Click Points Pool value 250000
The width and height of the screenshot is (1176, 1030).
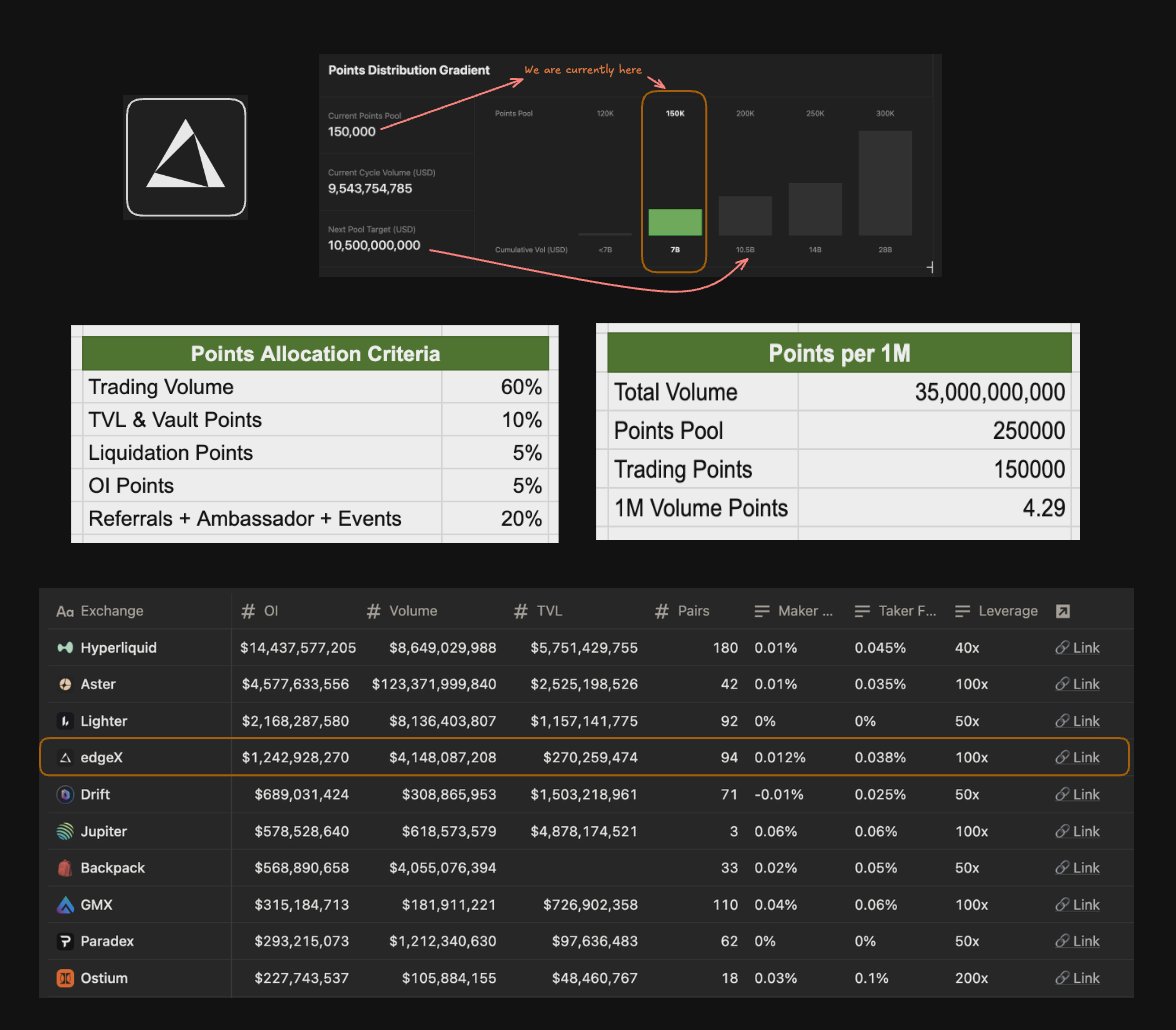point(1029,431)
